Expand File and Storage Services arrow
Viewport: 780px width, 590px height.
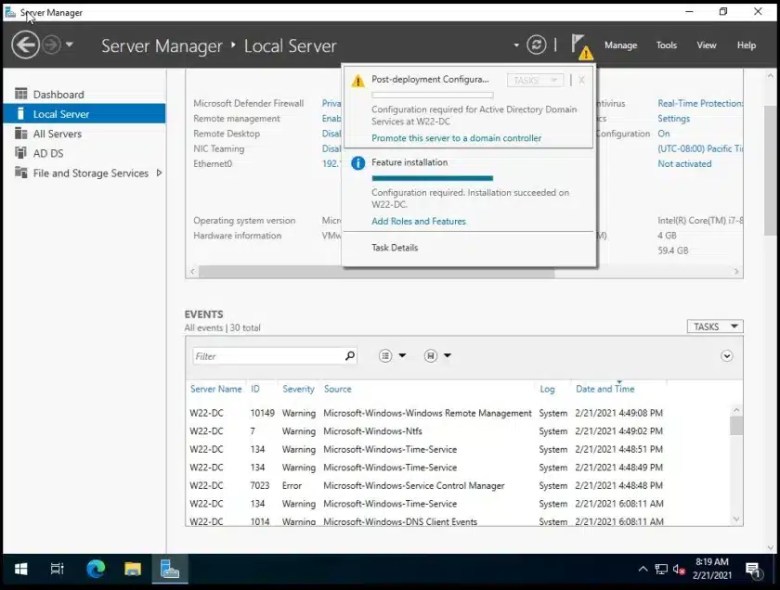pyautogui.click(x=159, y=173)
